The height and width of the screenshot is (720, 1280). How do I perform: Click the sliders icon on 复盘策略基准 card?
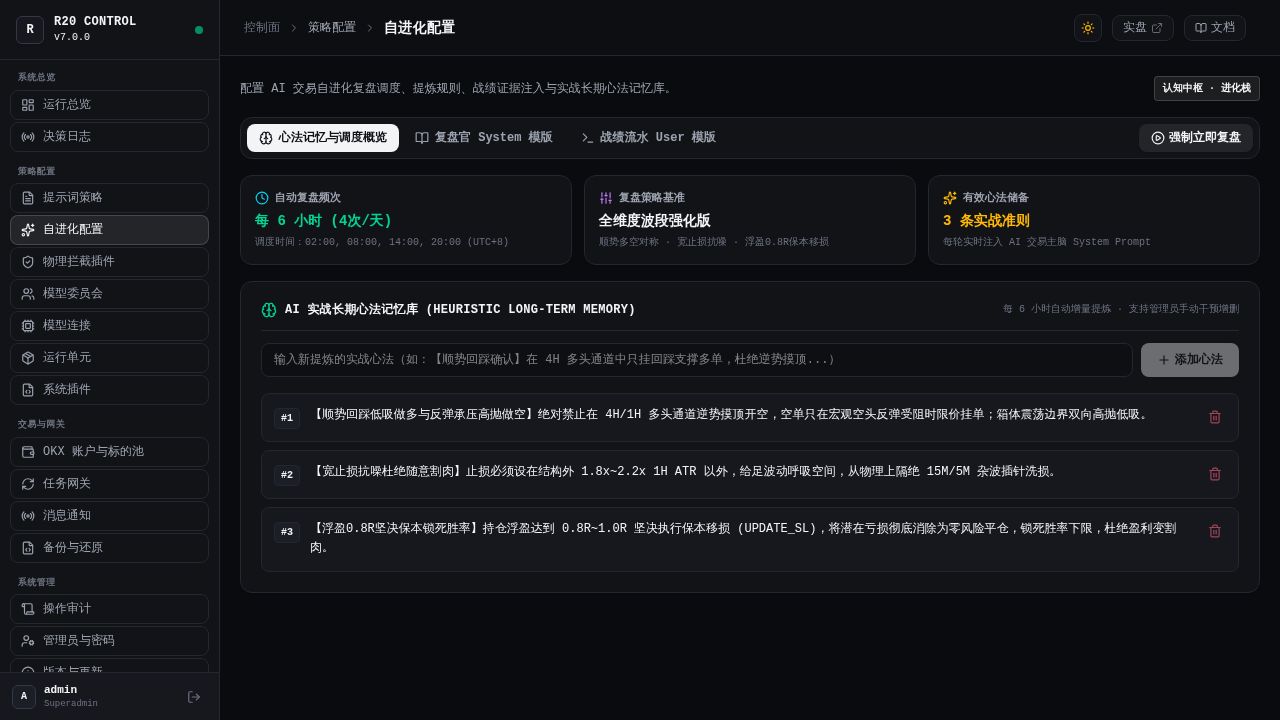point(606,198)
